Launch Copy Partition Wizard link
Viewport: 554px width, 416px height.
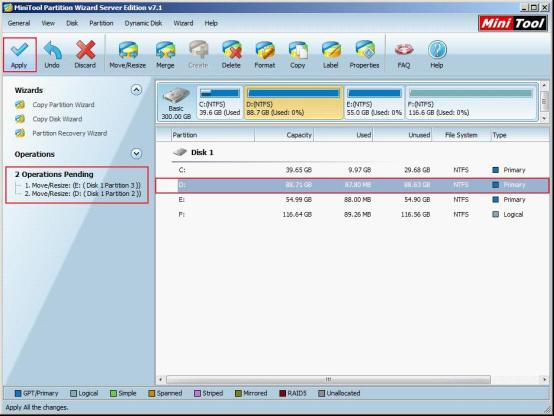(x=64, y=105)
